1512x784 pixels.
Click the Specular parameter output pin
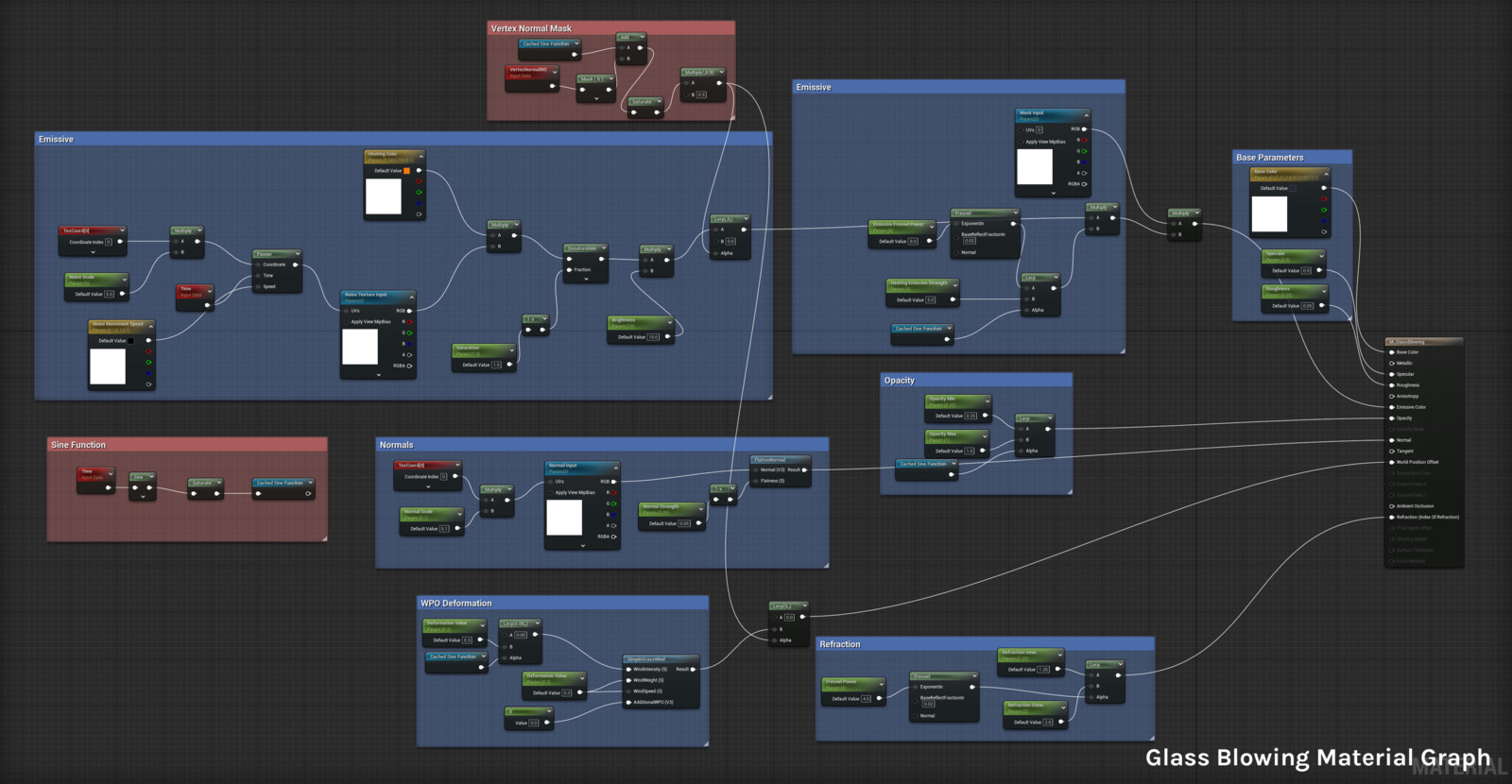pyautogui.click(x=1319, y=271)
